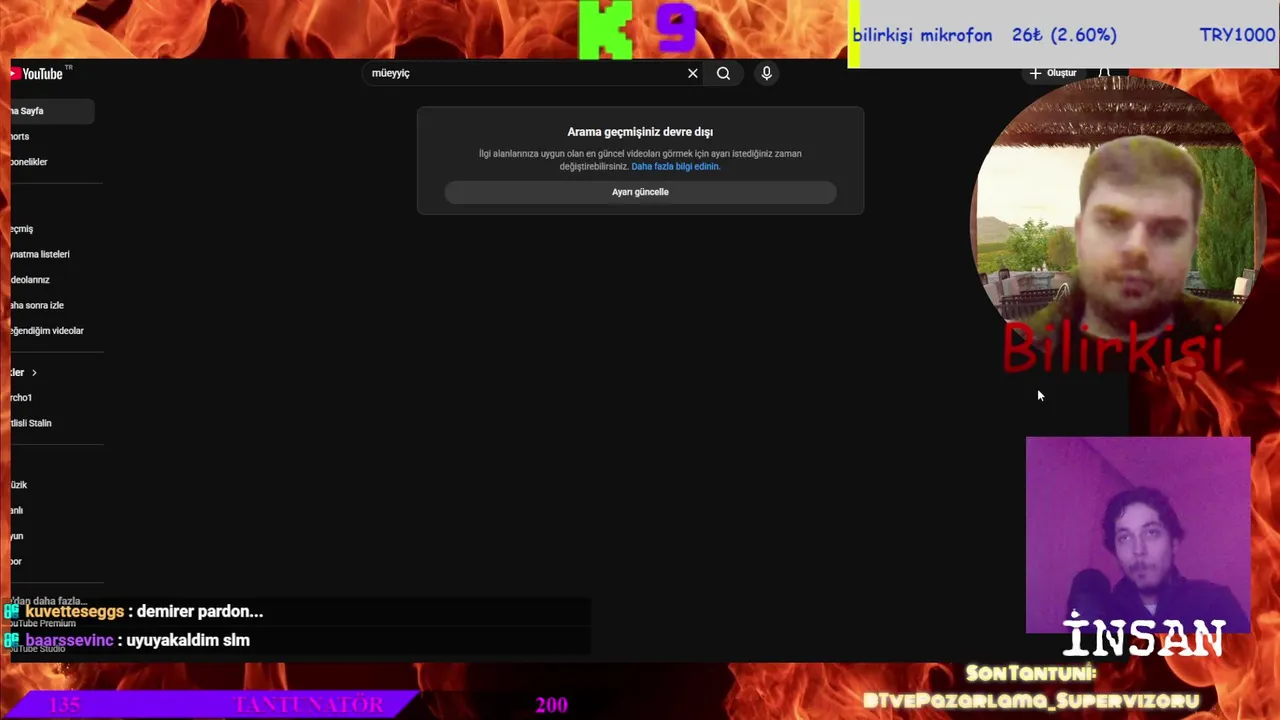The image size is (1280, 720).
Task: Click the YouTube logo
Action: pos(37,74)
